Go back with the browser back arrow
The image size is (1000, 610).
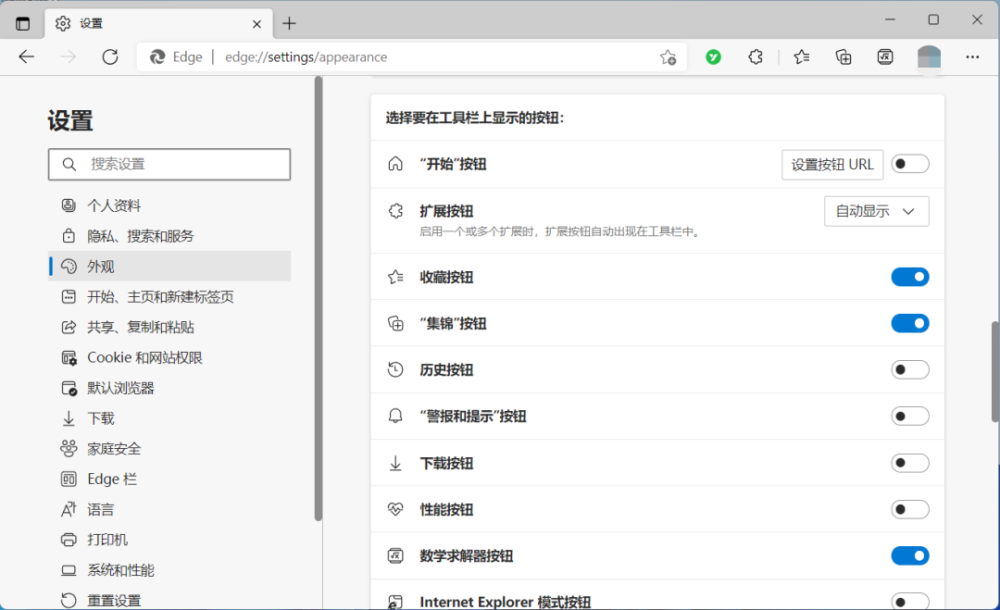coord(26,57)
